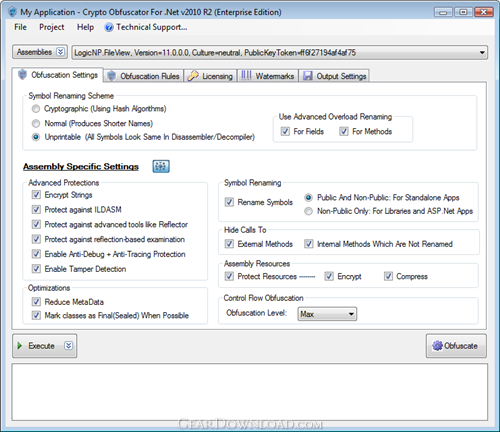Select Cryptographic renaming scheme
500x432 pixels.
coord(36,109)
